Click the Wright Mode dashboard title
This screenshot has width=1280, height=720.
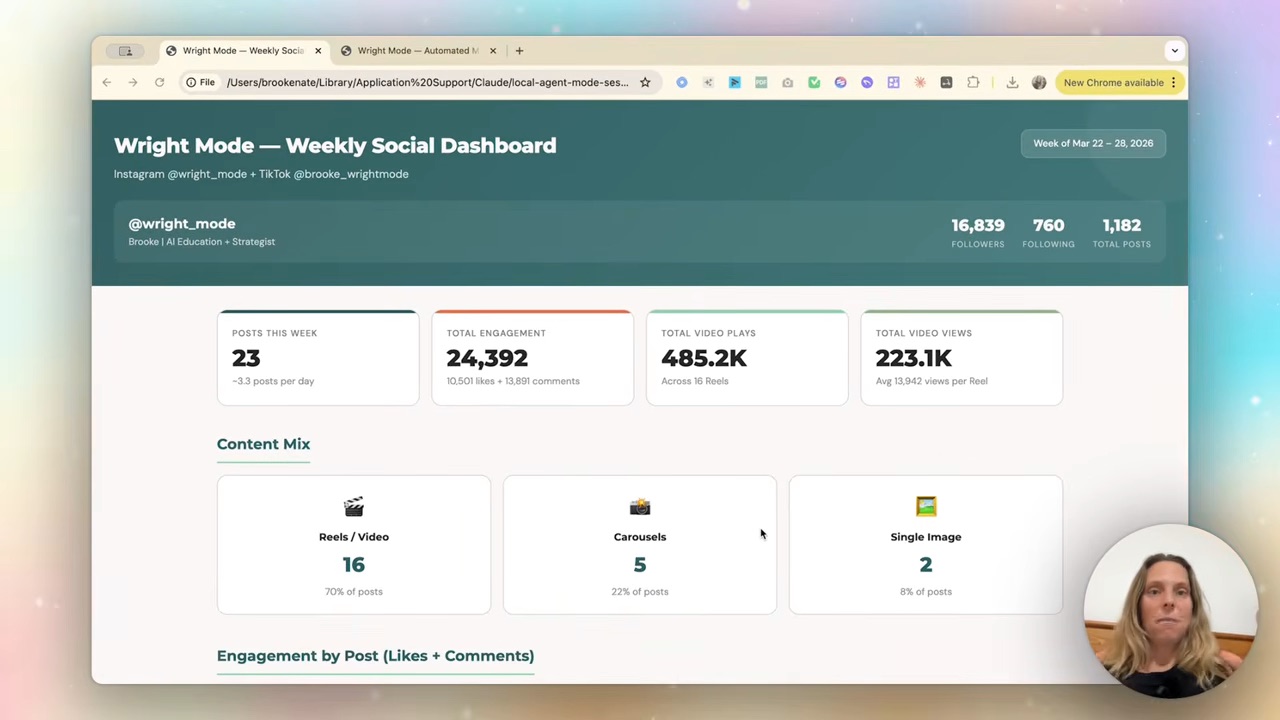[x=335, y=145]
